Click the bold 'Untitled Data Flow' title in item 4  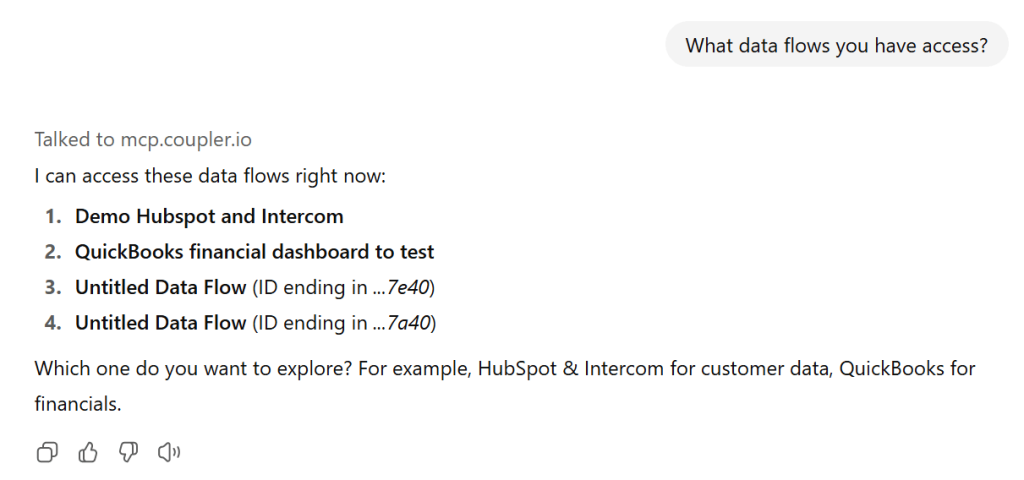click(x=160, y=323)
